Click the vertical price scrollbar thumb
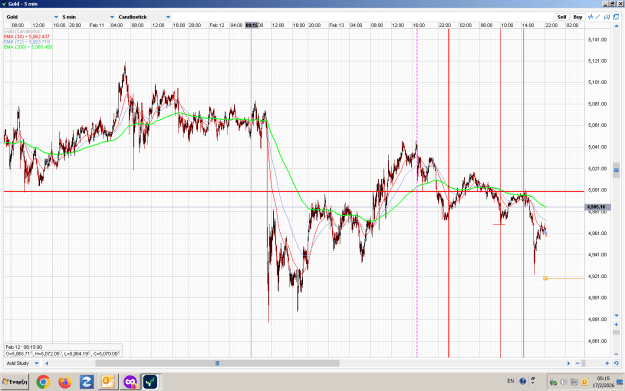 [x=616, y=170]
